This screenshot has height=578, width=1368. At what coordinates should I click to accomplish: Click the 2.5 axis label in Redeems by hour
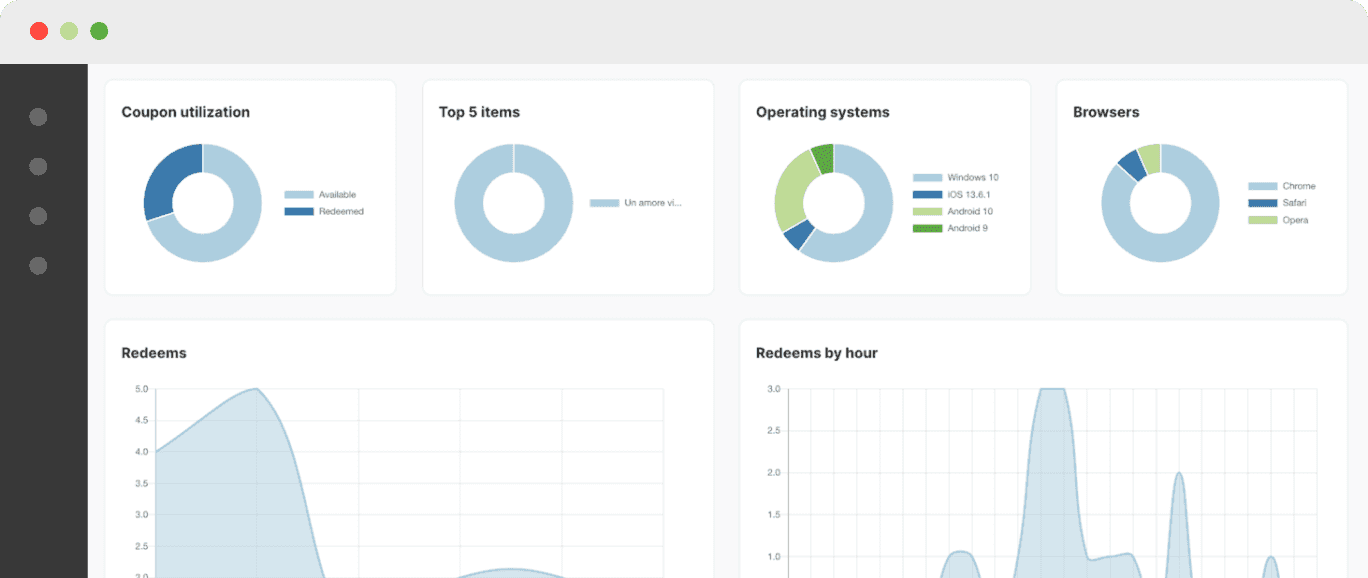tap(774, 431)
